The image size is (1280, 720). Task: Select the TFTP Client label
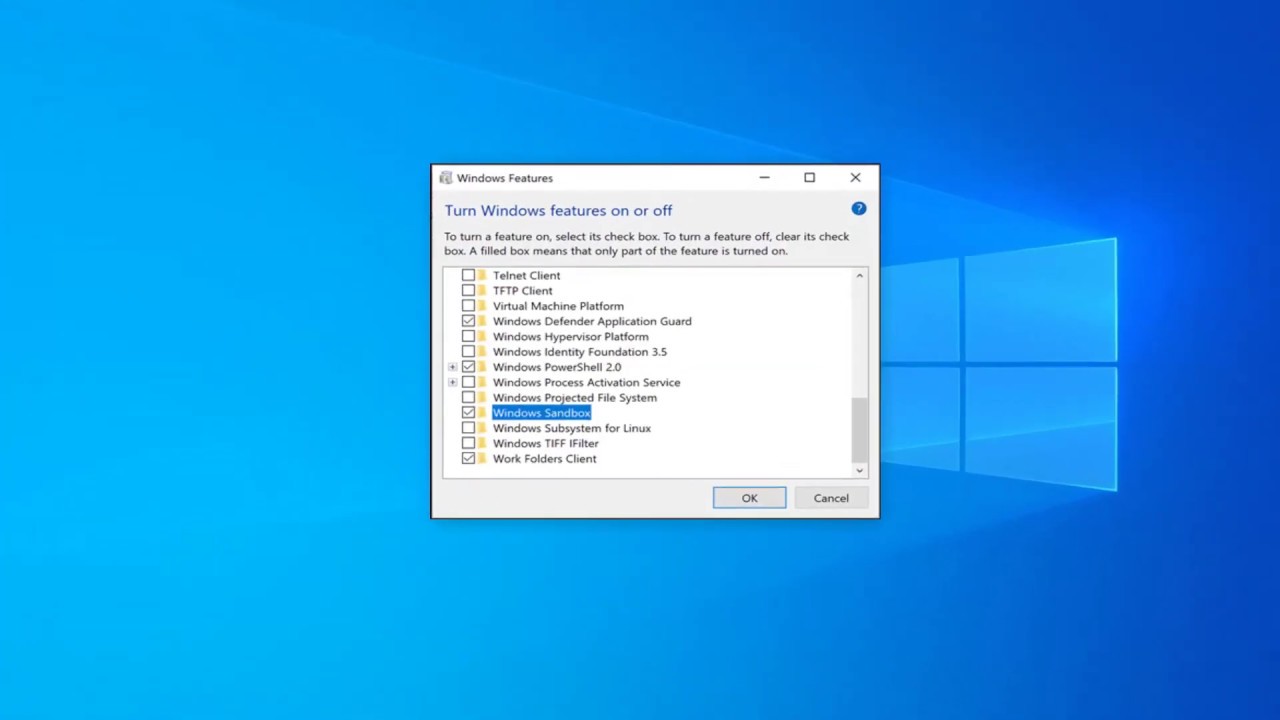[x=522, y=291]
